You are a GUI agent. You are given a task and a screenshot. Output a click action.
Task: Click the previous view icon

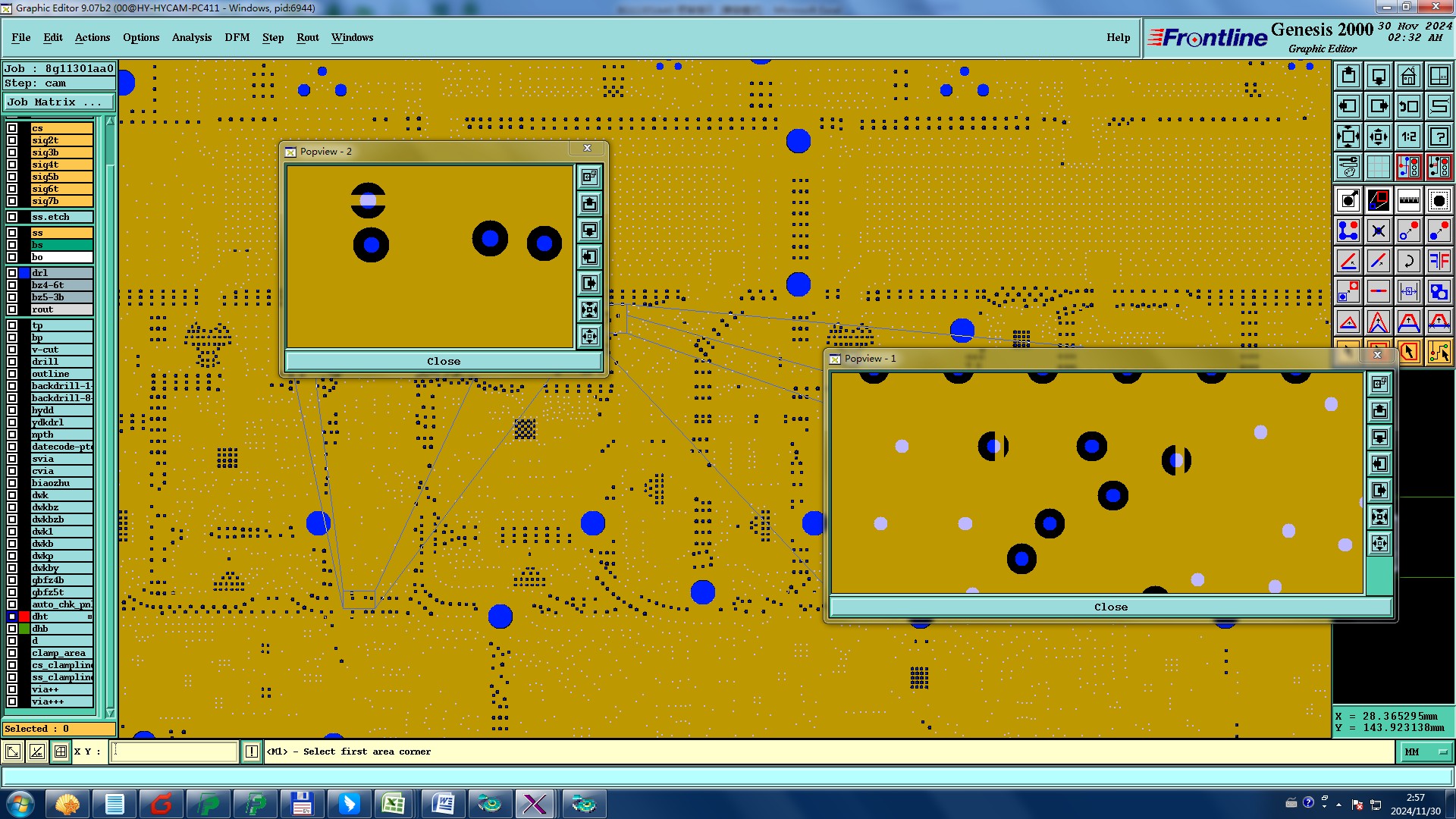point(1408,106)
